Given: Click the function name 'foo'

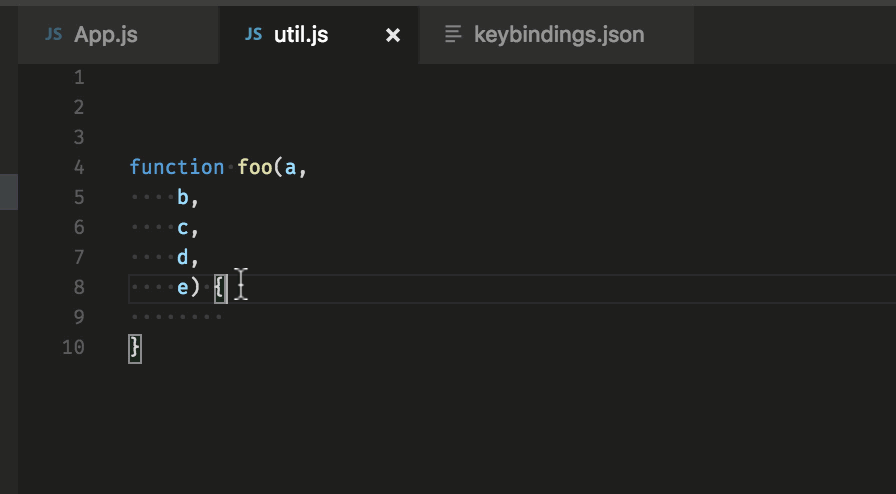Looking at the screenshot, I should point(255,167).
